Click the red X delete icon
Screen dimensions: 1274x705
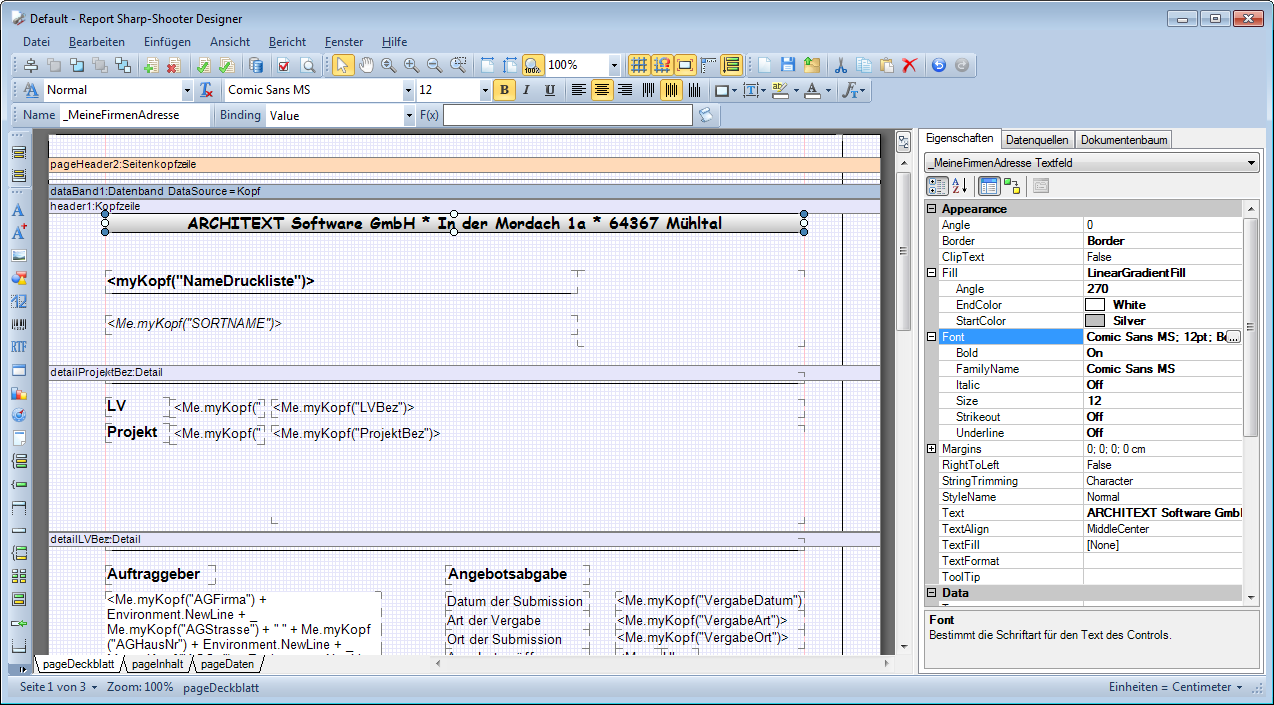(x=909, y=65)
